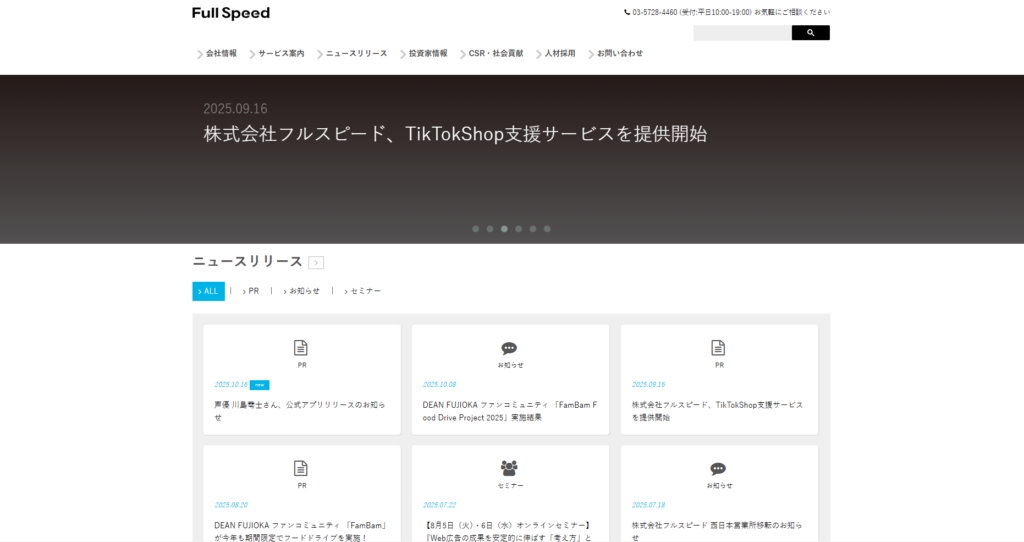This screenshot has width=1024, height=542.
Task: Click the site search text field
Action: coord(742,33)
